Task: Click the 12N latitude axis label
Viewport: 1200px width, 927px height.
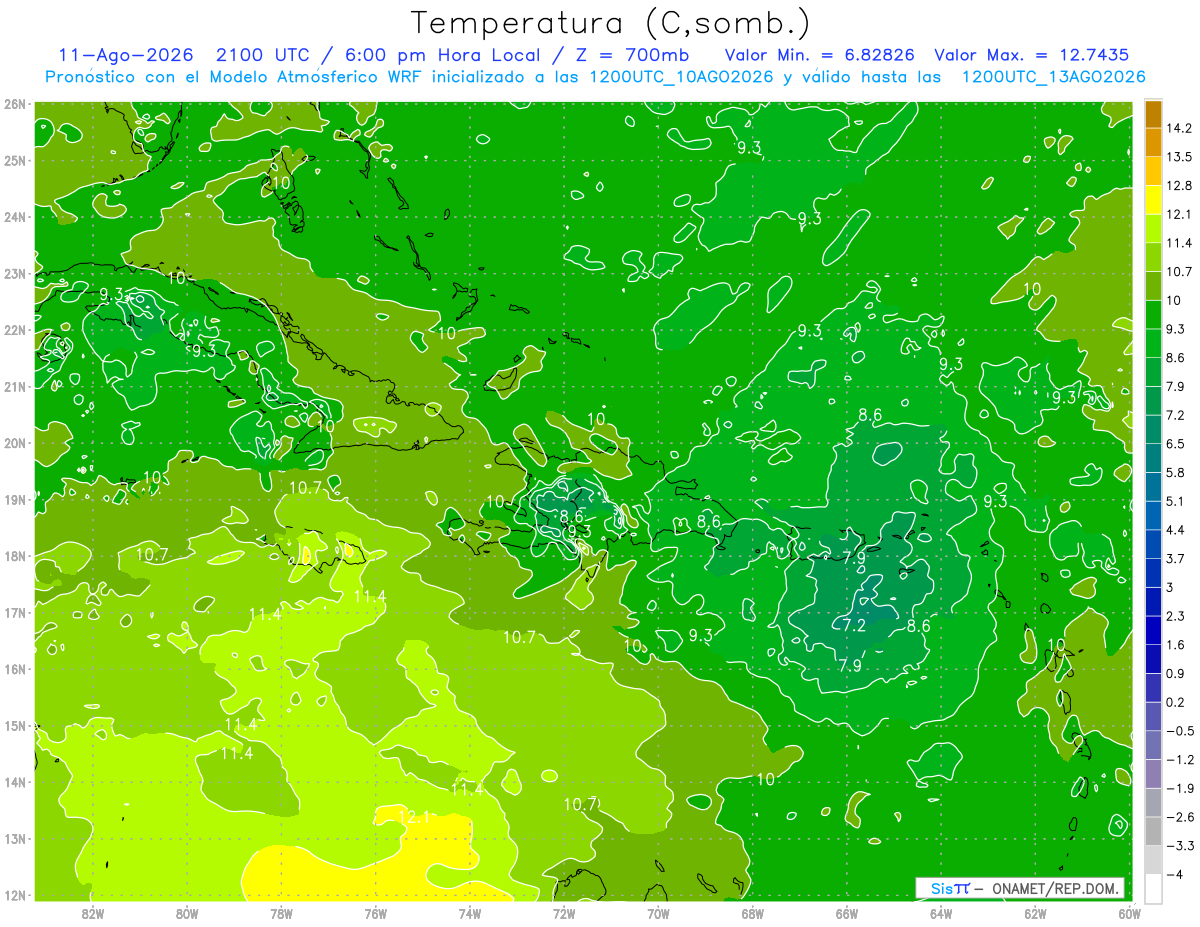Action: point(15,895)
